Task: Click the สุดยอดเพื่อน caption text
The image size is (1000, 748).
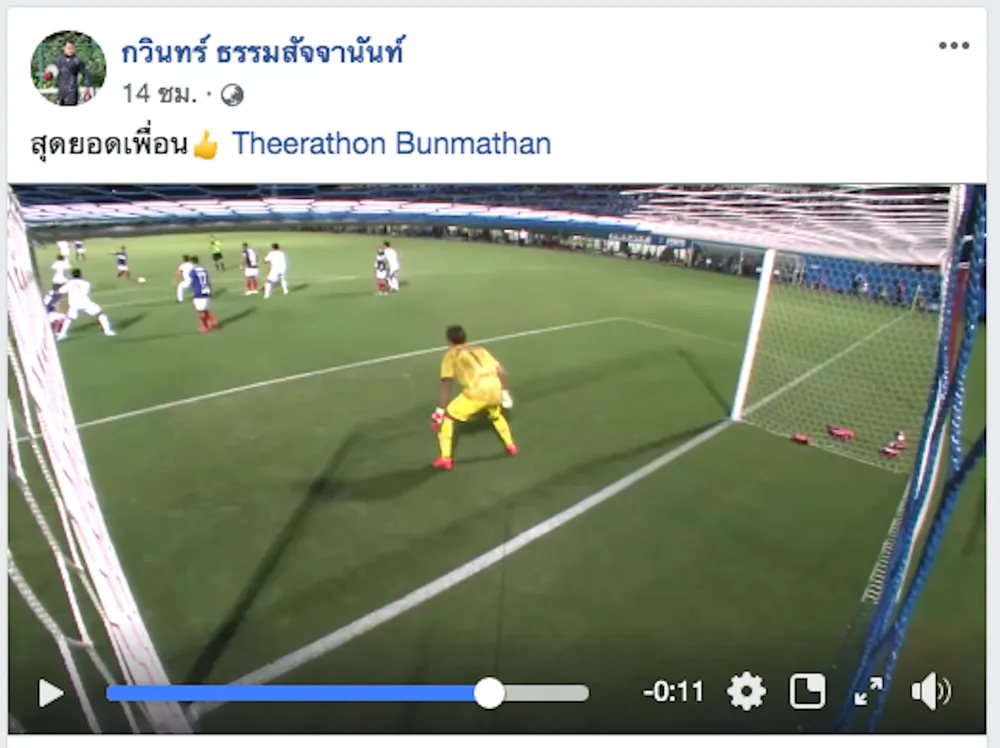Action: [109, 145]
